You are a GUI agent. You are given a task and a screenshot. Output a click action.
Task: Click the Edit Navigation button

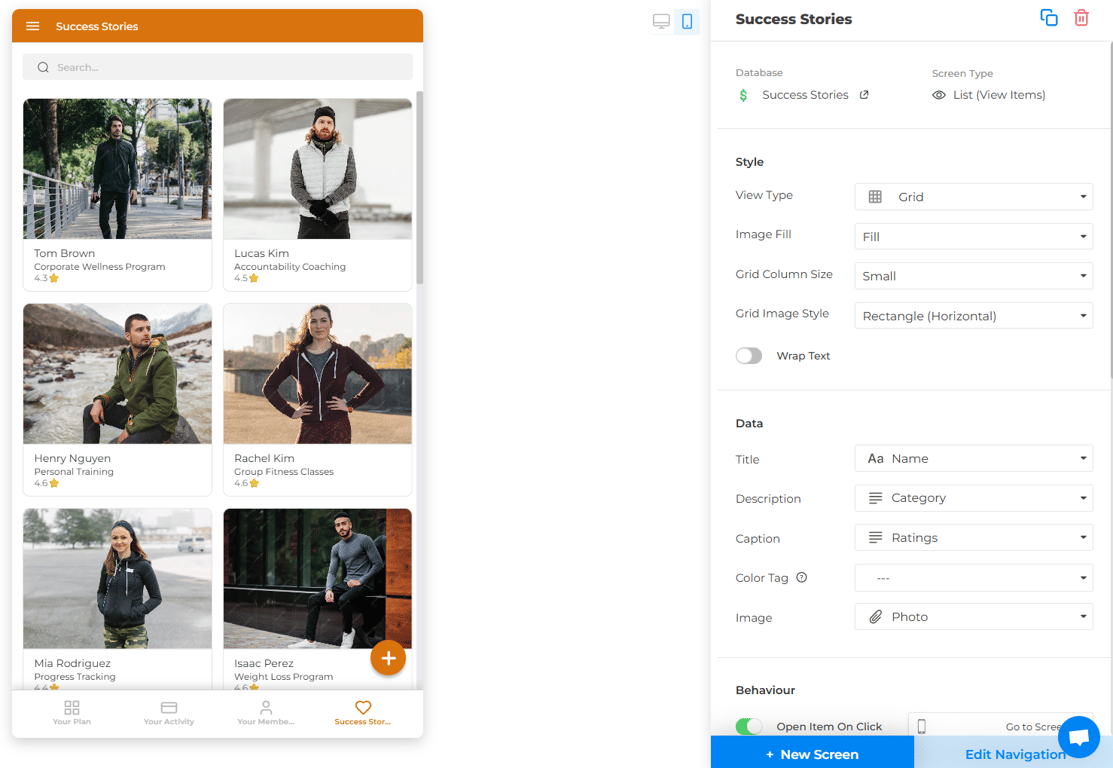[x=1015, y=754]
